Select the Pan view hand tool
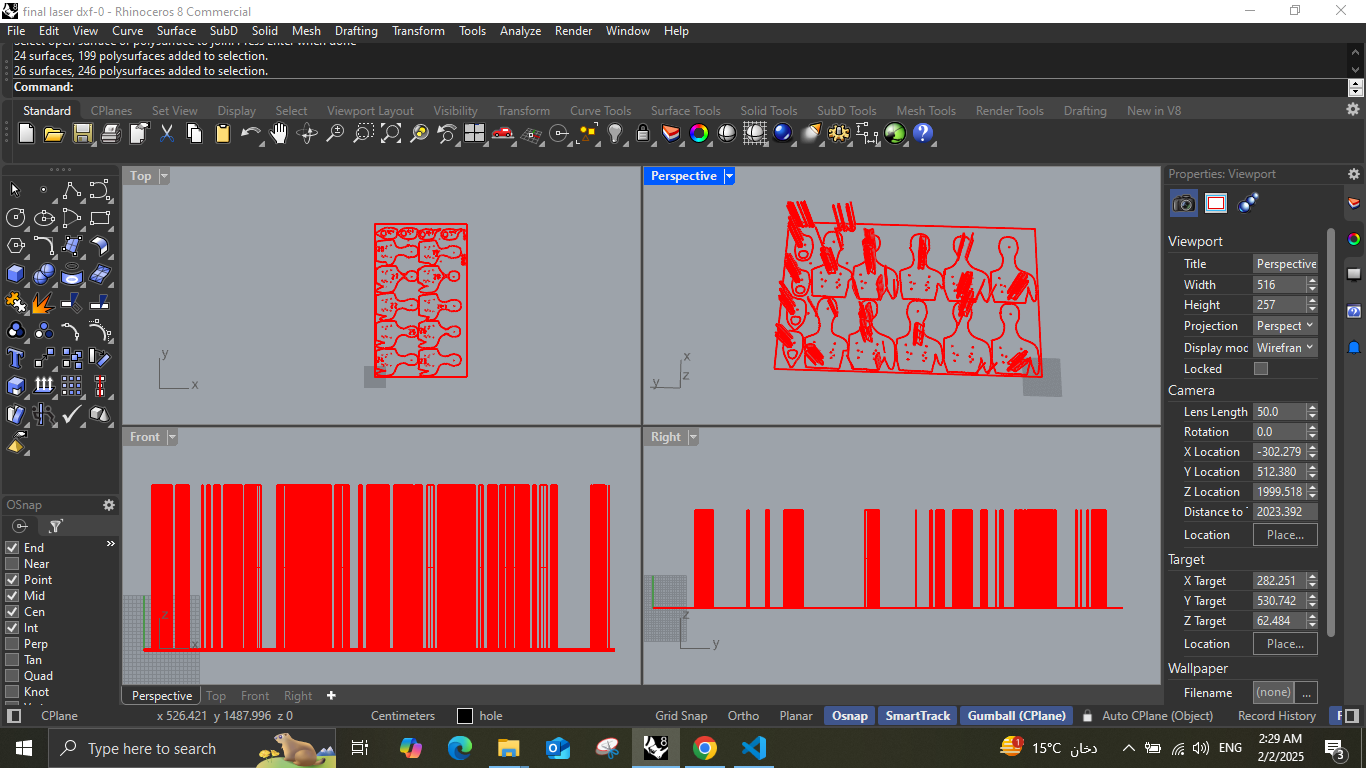 pos(279,133)
